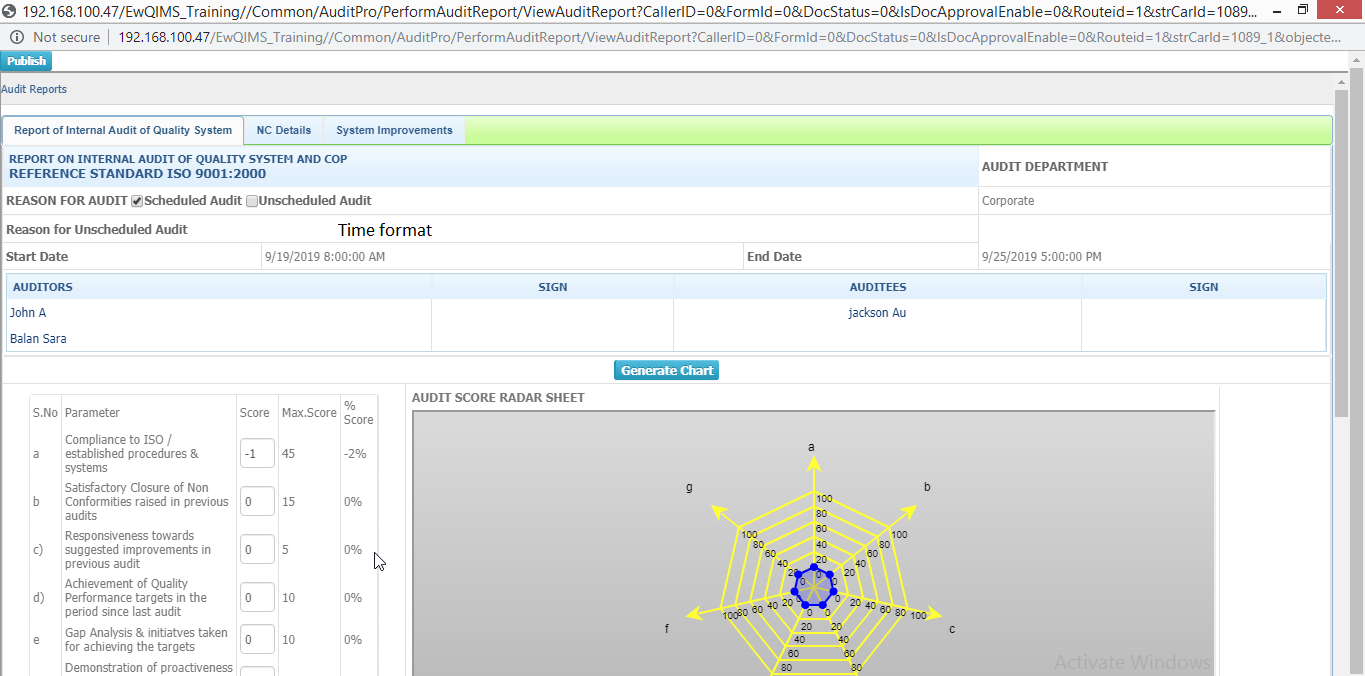Select auditor John A
Screen dimensions: 1365x676
[28, 313]
